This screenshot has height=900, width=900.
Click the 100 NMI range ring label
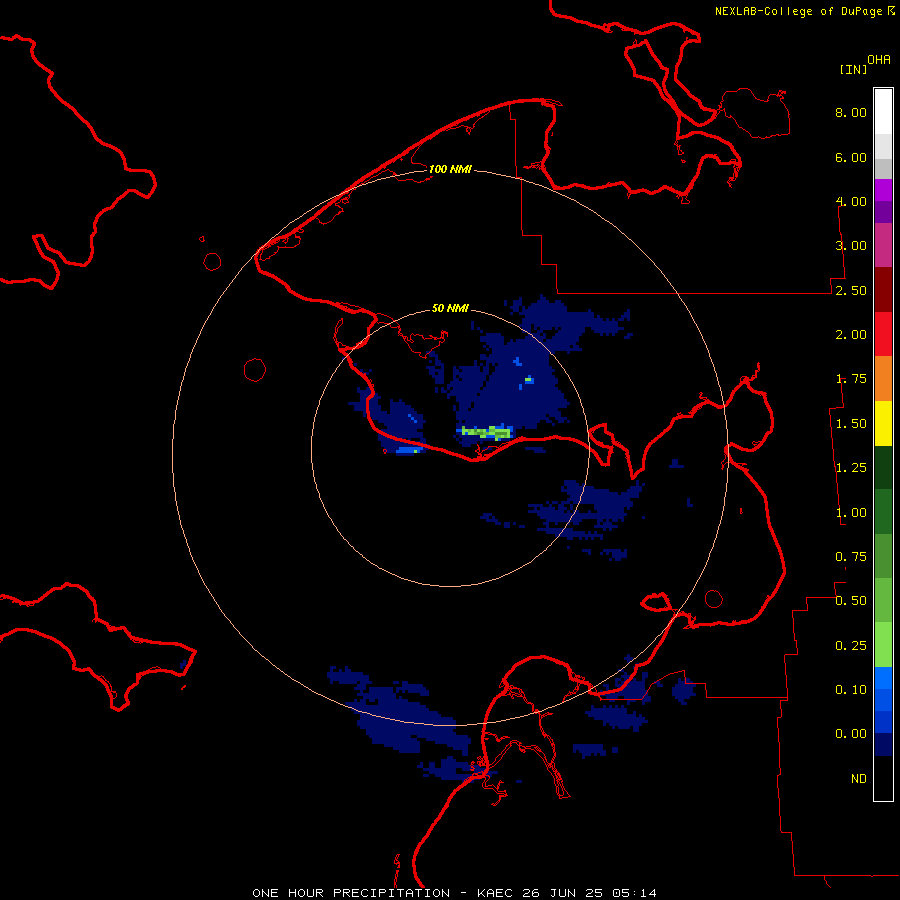pos(450,169)
